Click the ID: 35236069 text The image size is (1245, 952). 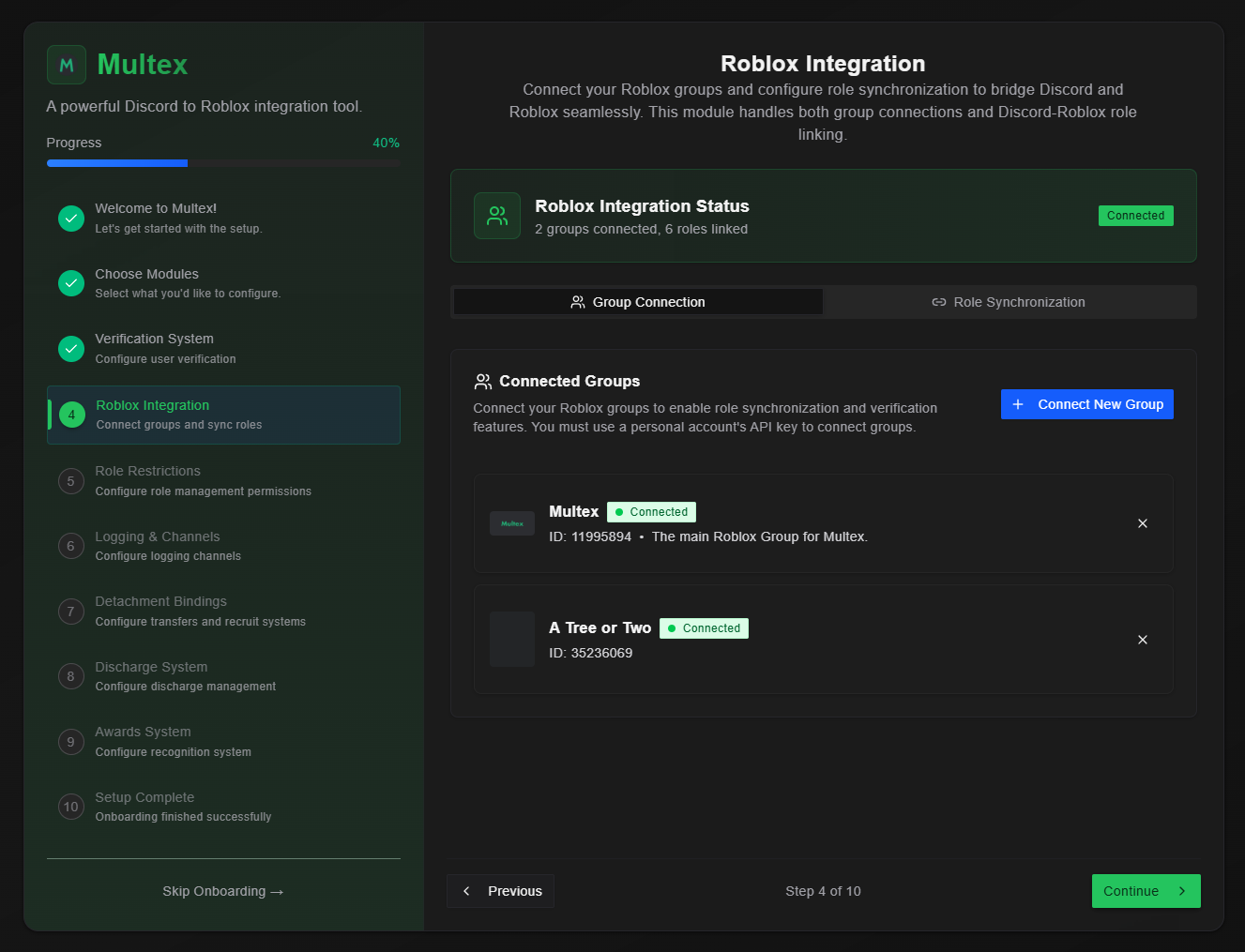590,653
